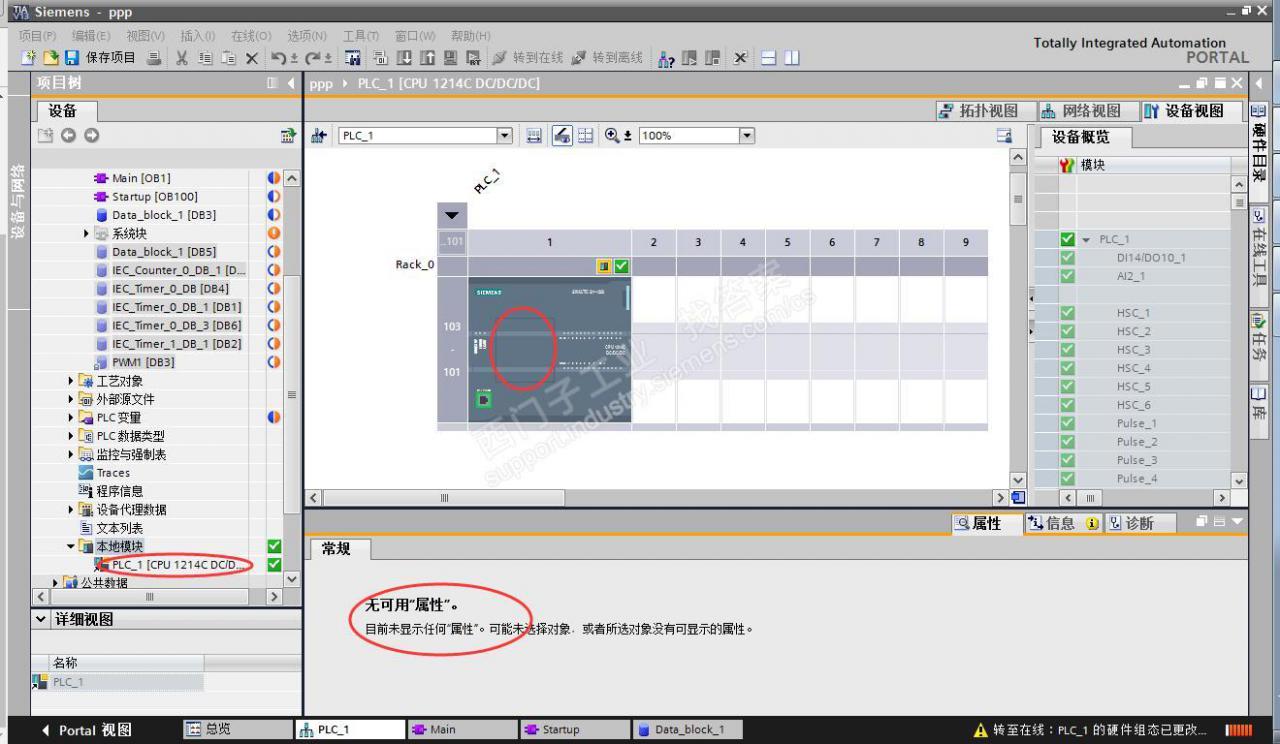Open the 工具(T) menu
This screenshot has width=1280, height=744.
(x=362, y=36)
